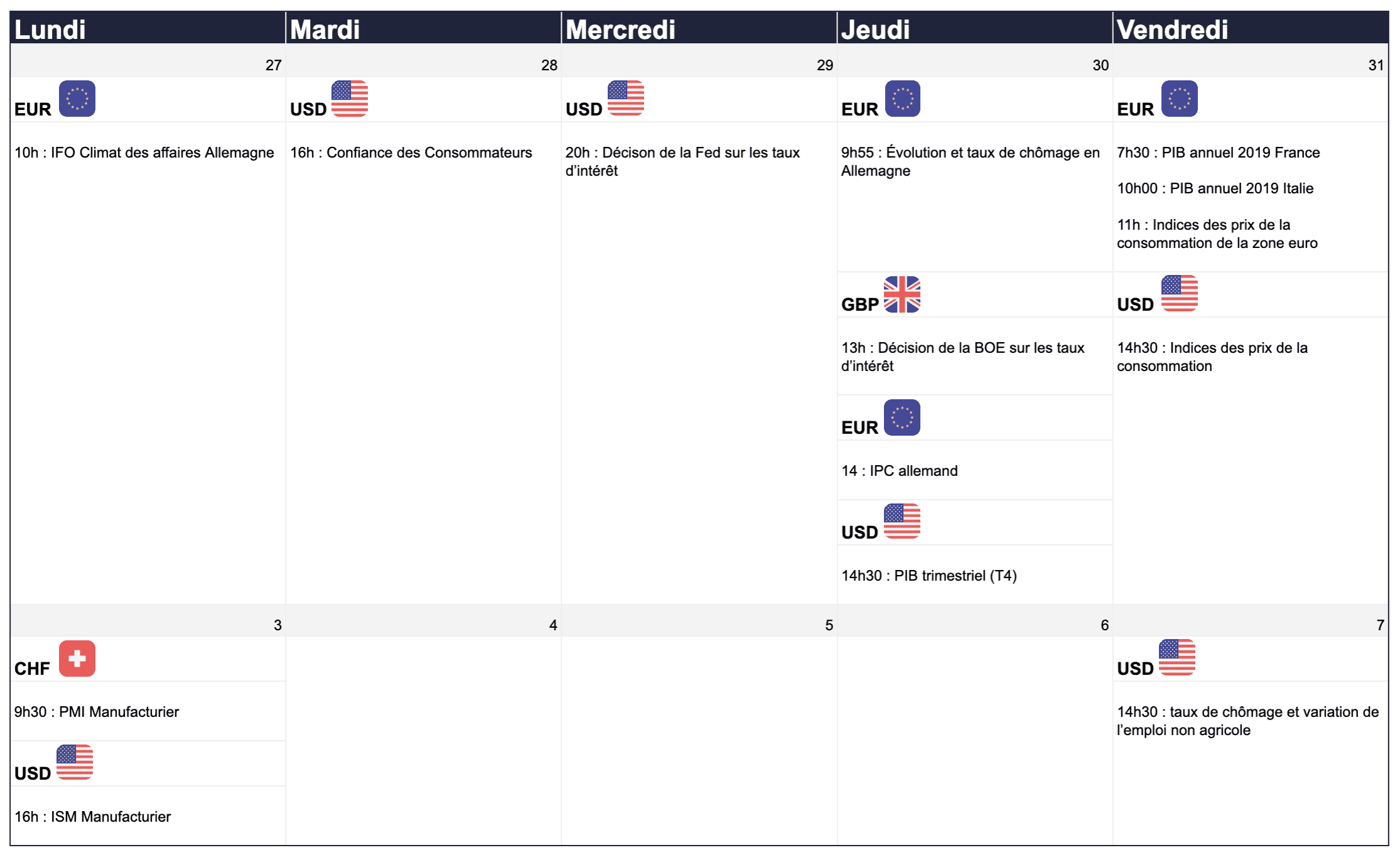The width and height of the screenshot is (1400, 855).
Task: Click the US flag above ISM Manufacturier
Action: [x=75, y=762]
